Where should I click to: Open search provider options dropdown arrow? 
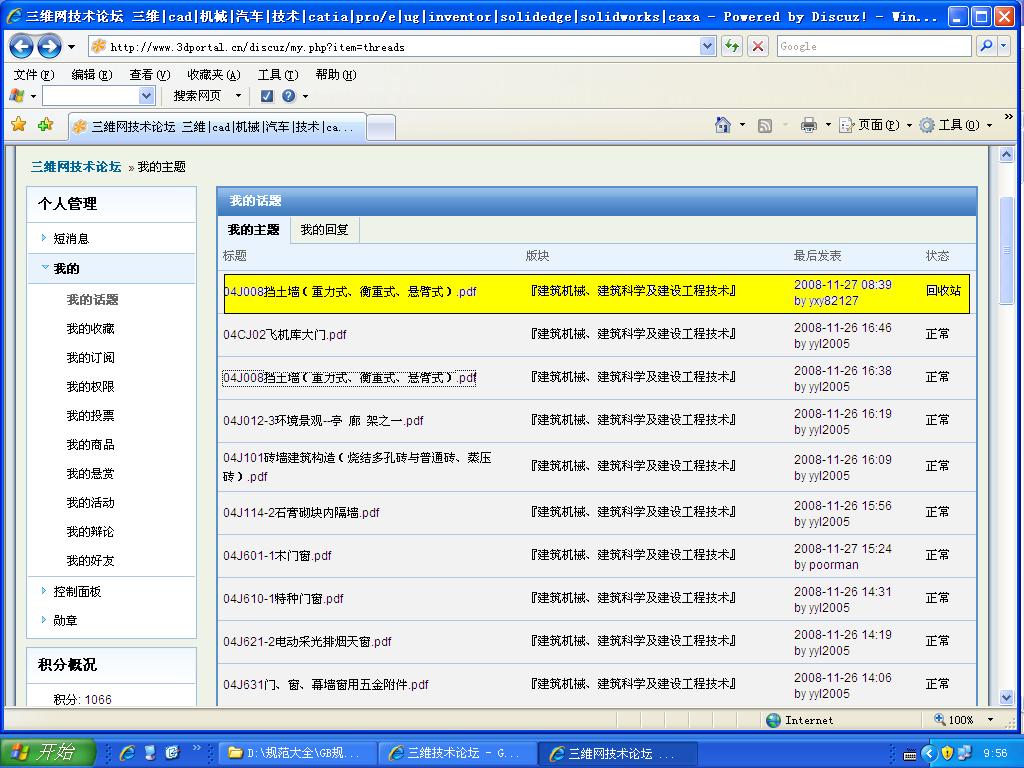click(x=1004, y=46)
